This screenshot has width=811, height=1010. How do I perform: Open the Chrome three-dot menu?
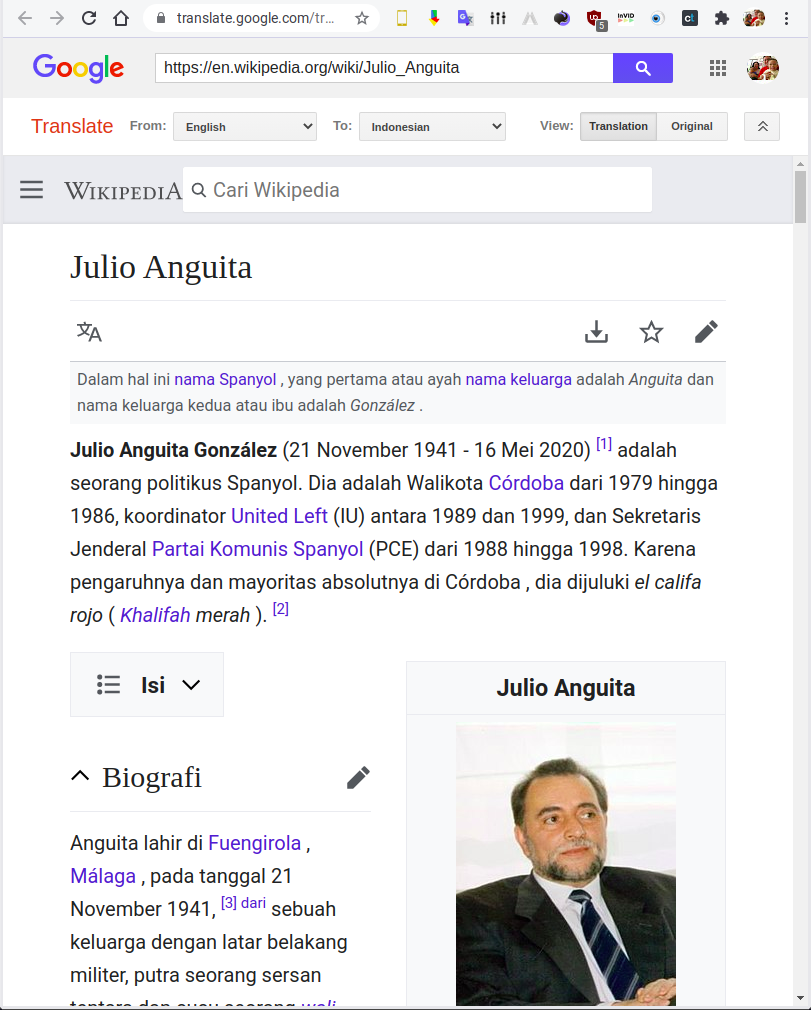pyautogui.click(x=786, y=18)
